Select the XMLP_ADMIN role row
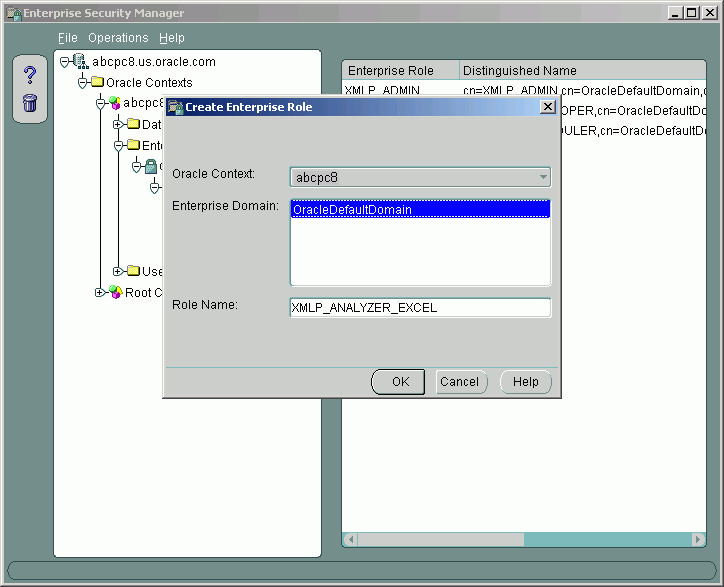Screen dimensions: 724x587 pyautogui.click(x=524, y=90)
